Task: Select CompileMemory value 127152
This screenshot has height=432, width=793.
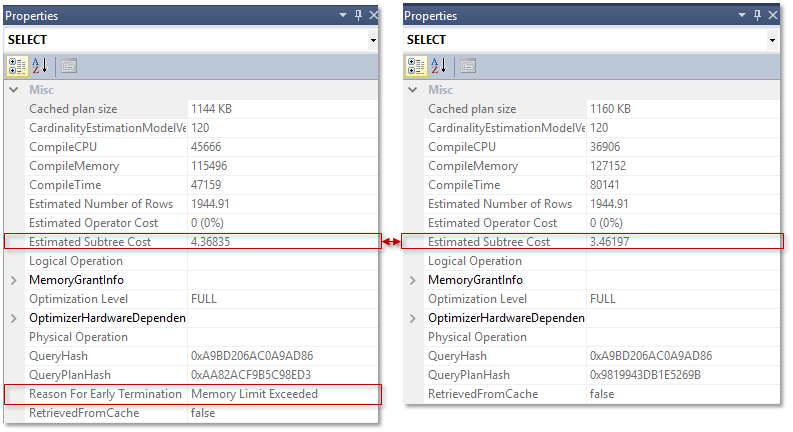Action: (608, 166)
